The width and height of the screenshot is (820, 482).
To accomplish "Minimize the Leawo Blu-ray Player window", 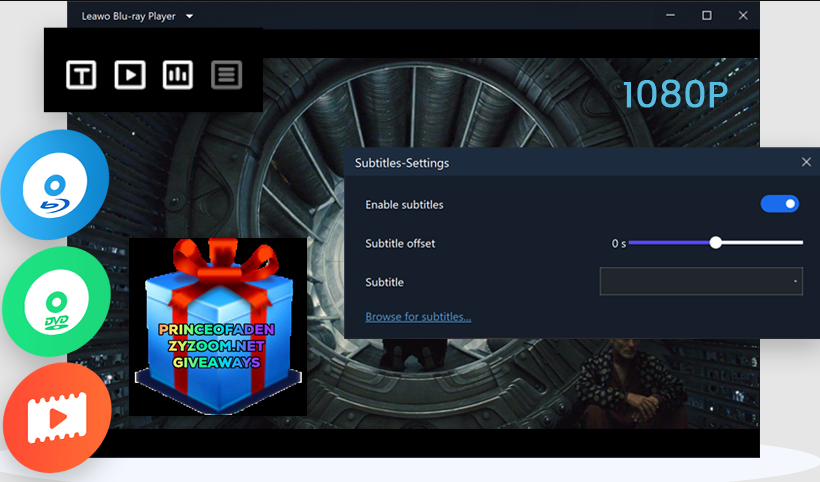I will 670,16.
